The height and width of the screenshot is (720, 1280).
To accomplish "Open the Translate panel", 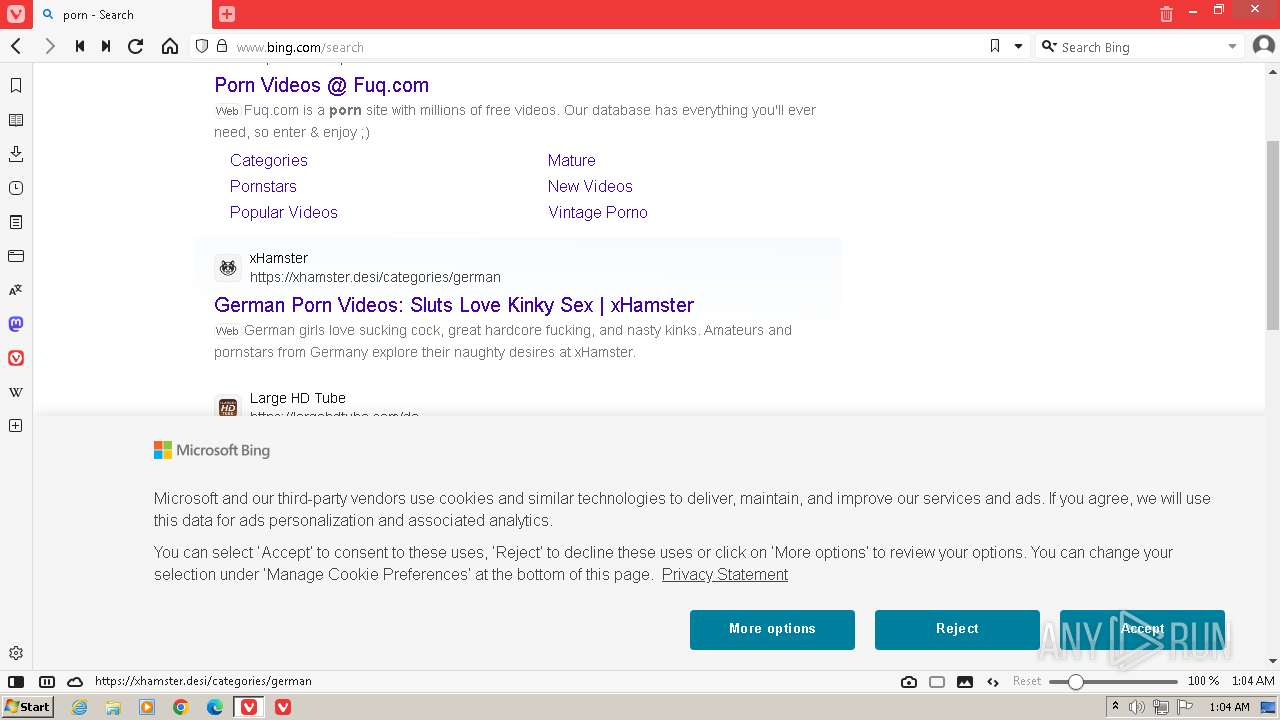I will point(16,290).
